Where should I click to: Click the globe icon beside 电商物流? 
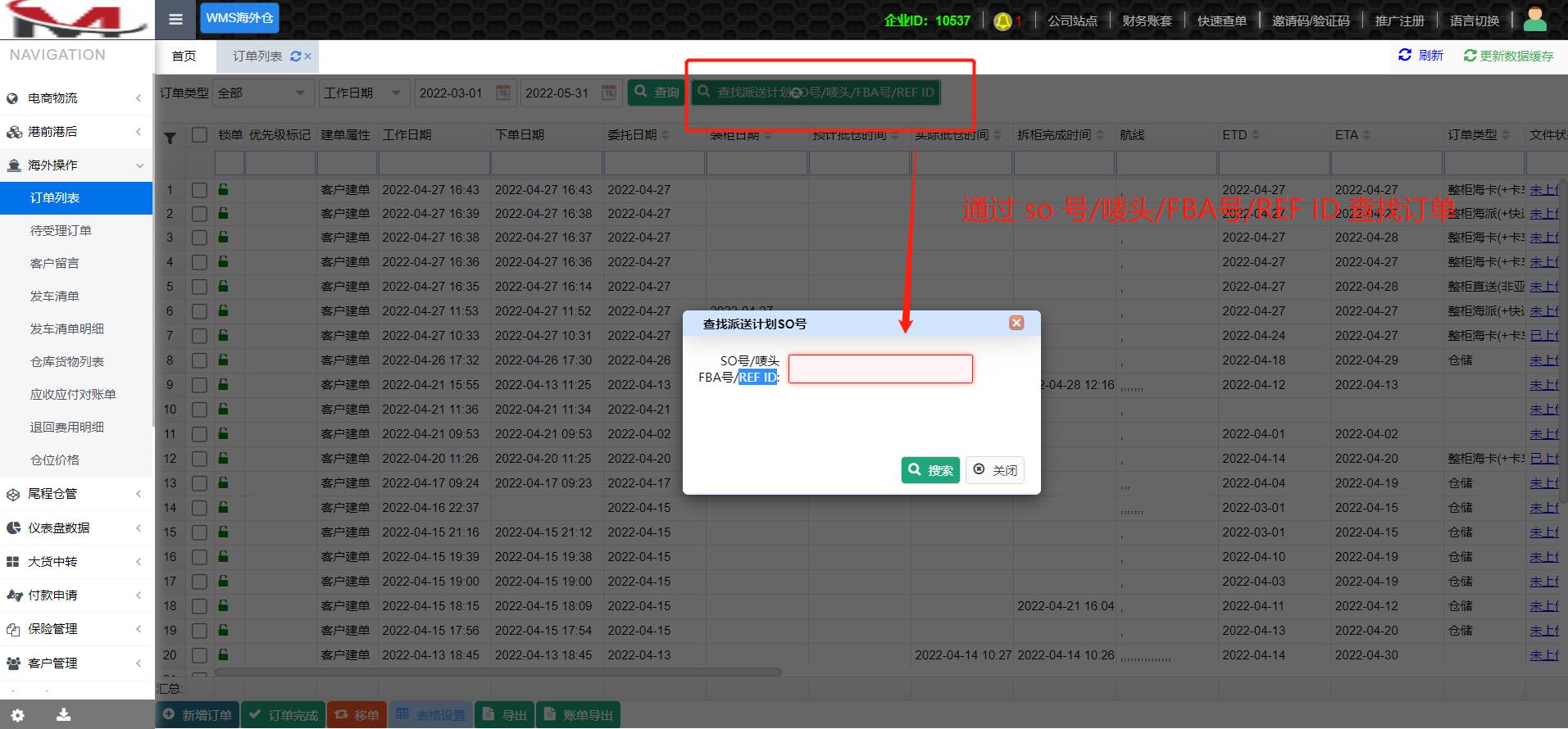coord(12,98)
